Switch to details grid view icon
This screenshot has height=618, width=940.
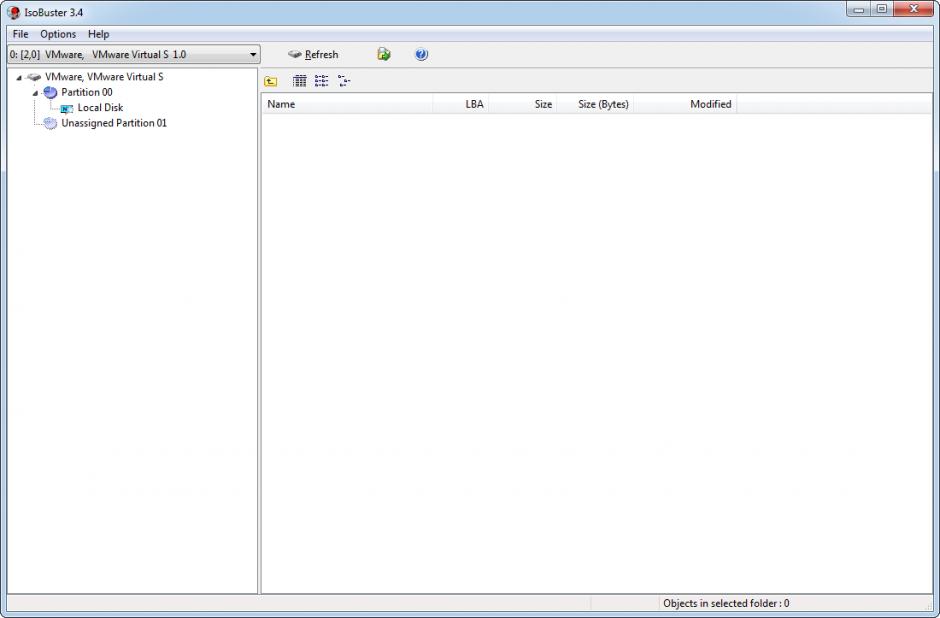point(299,81)
